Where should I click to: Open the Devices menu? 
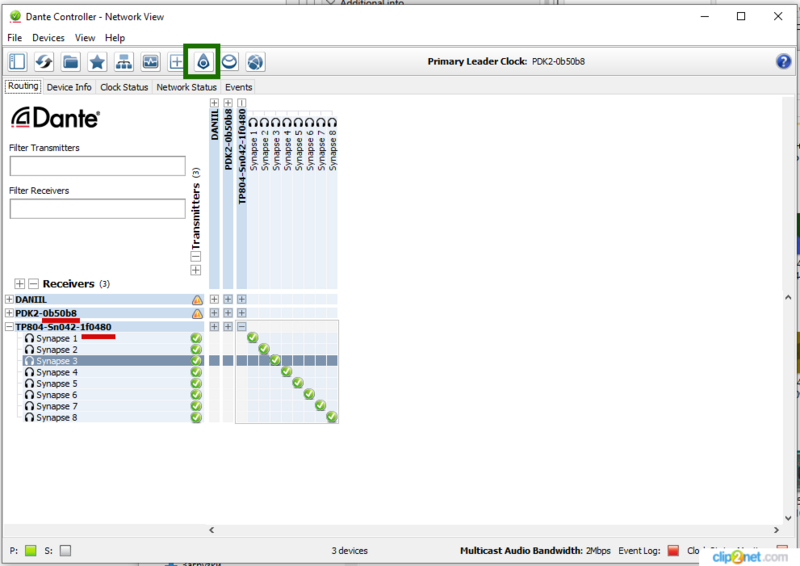point(48,38)
